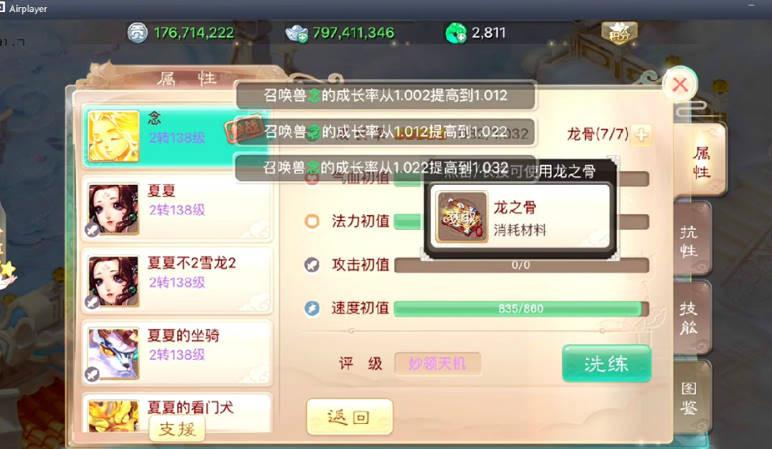Click the 速度初值 progress bar
772x449 pixels.
pyautogui.click(x=521, y=309)
